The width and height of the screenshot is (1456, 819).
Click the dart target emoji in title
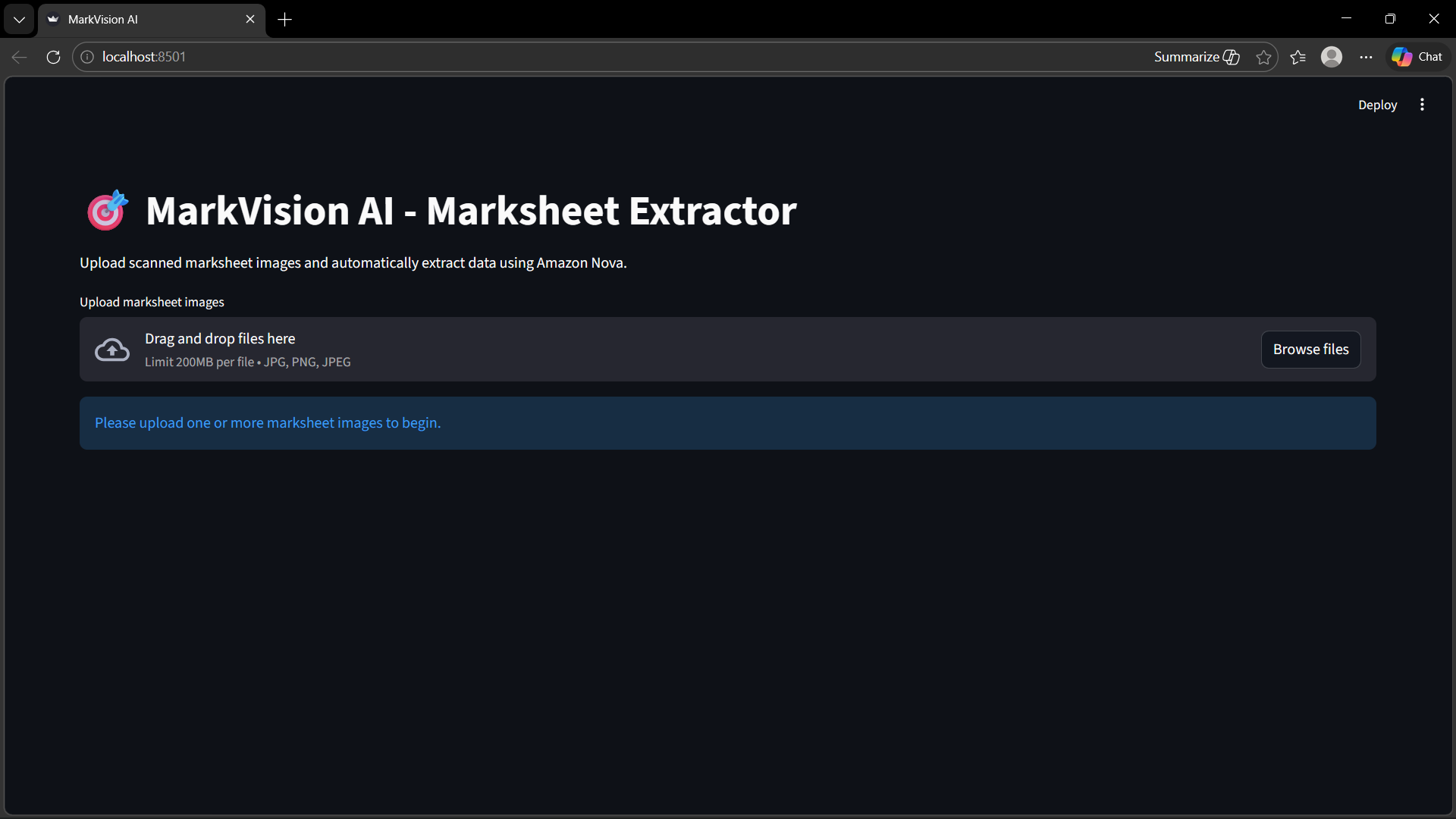[107, 210]
